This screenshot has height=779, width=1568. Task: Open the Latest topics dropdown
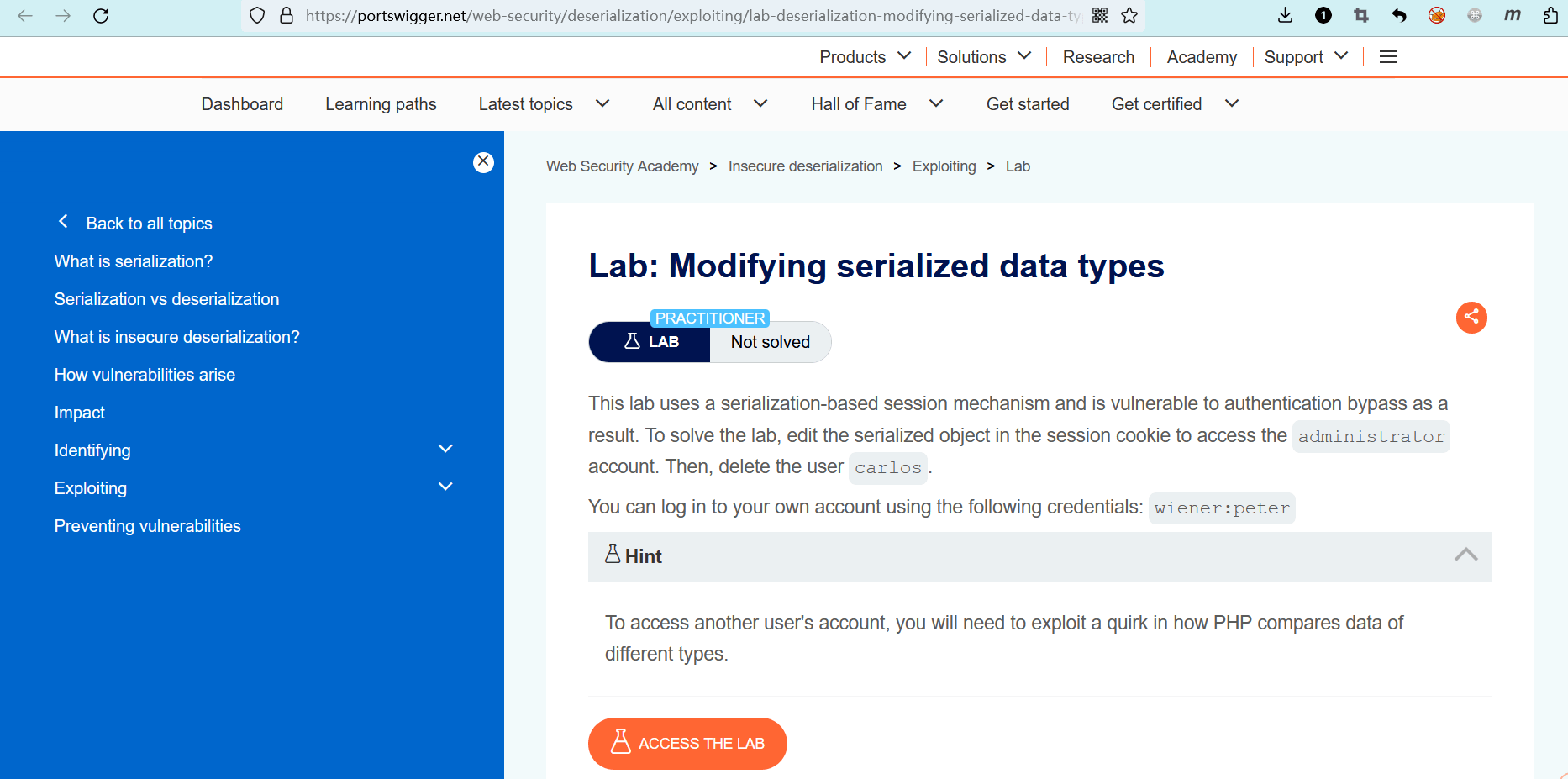pyautogui.click(x=544, y=104)
